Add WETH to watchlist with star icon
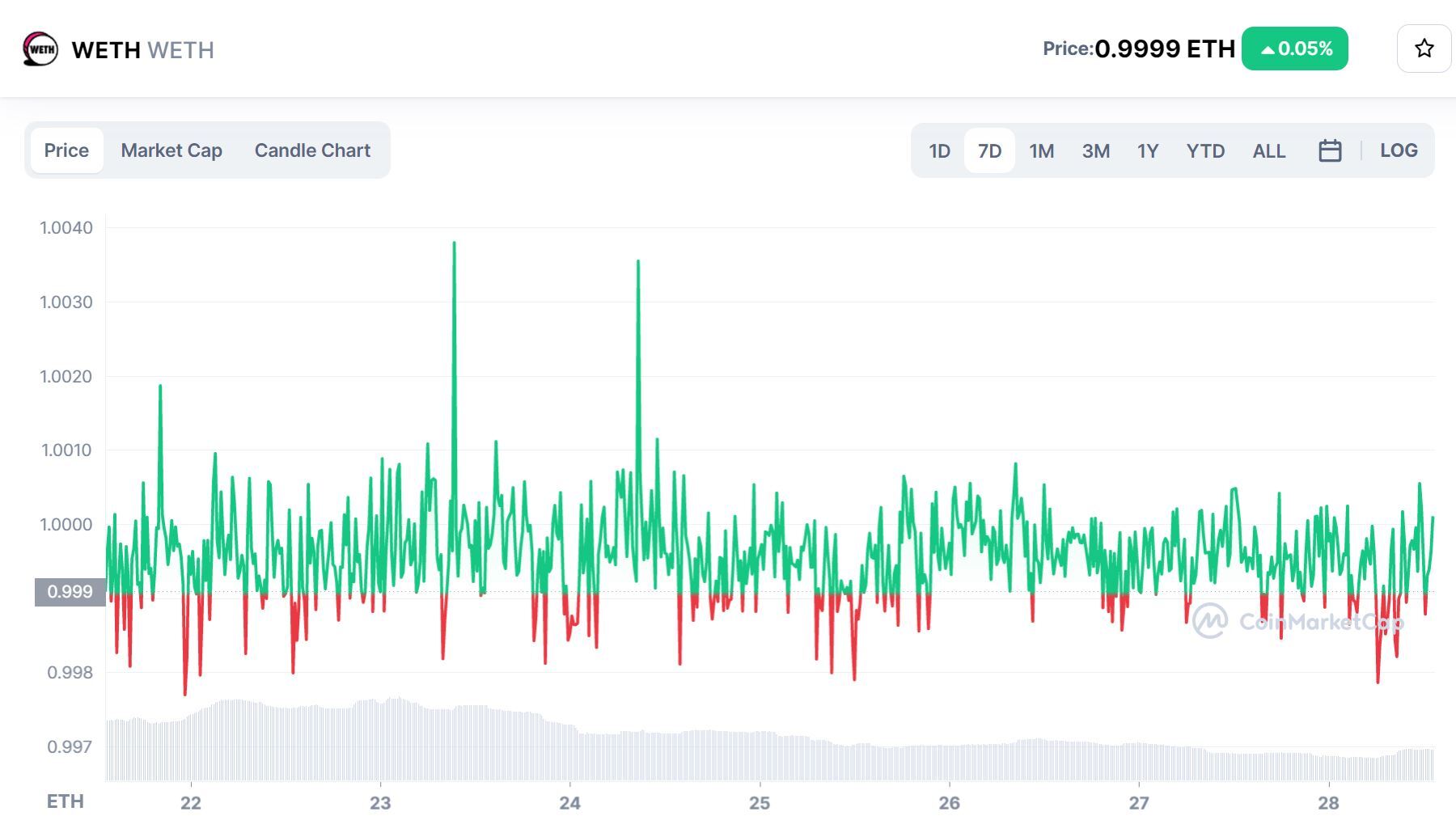The height and width of the screenshot is (820, 1456). pyautogui.click(x=1424, y=49)
